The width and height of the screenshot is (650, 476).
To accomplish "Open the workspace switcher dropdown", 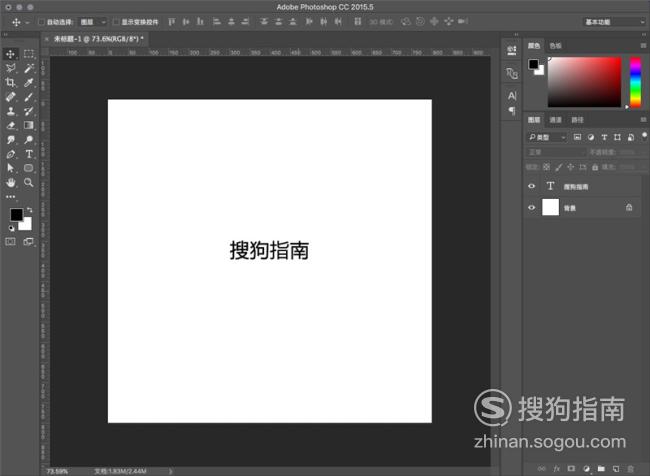I will [614, 22].
